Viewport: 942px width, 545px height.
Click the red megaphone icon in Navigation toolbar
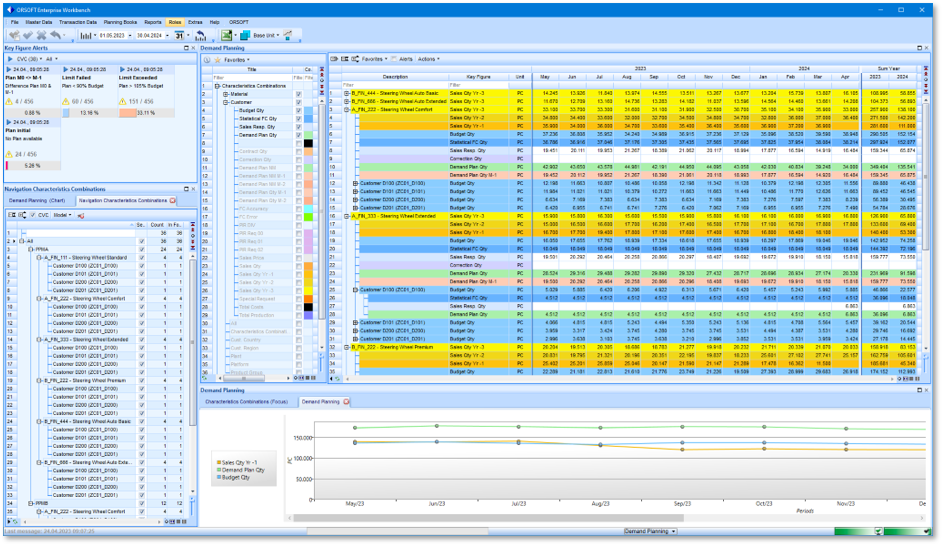point(81,215)
